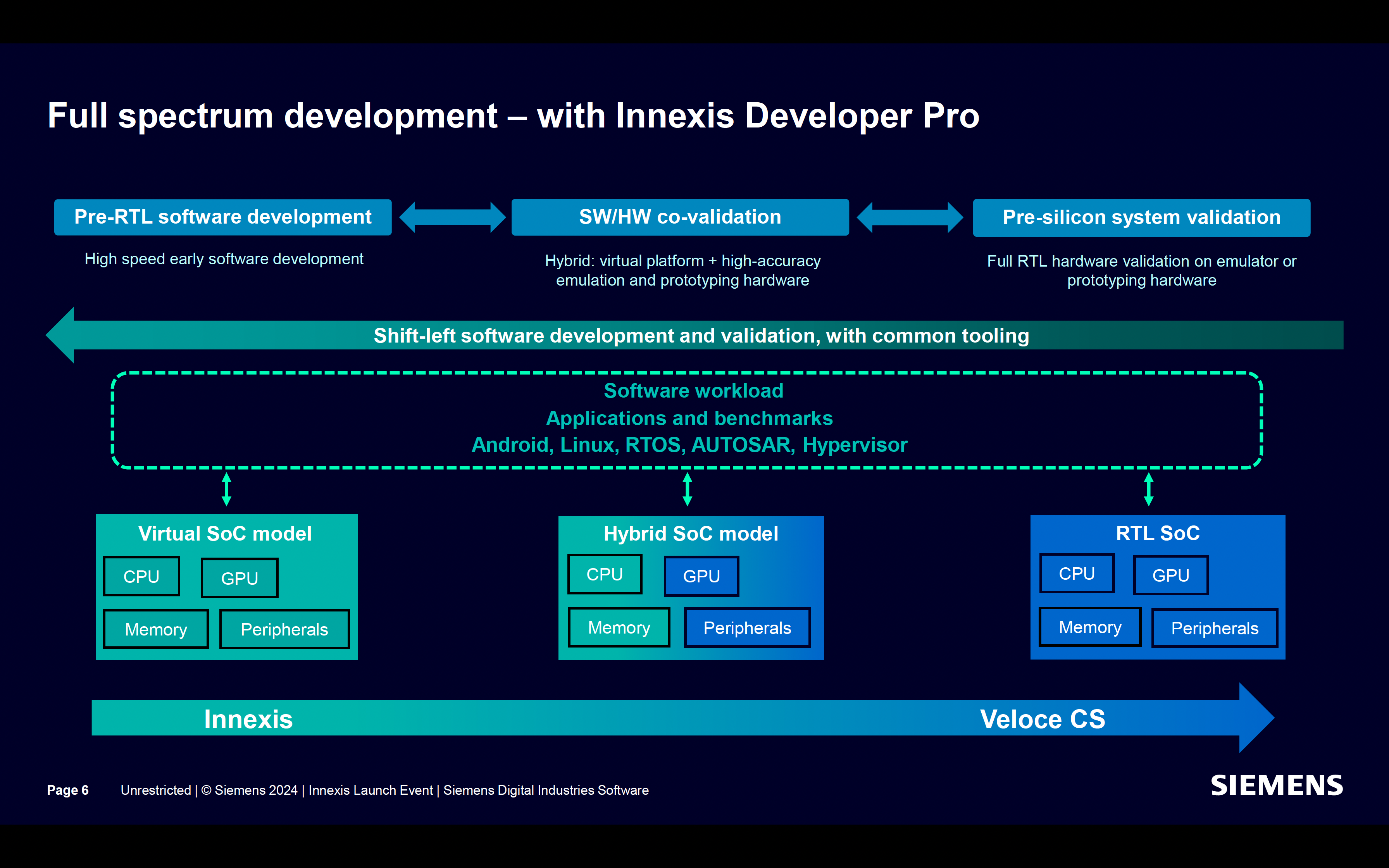
Task: Click the Virtual SoC model heading
Action: point(225,533)
